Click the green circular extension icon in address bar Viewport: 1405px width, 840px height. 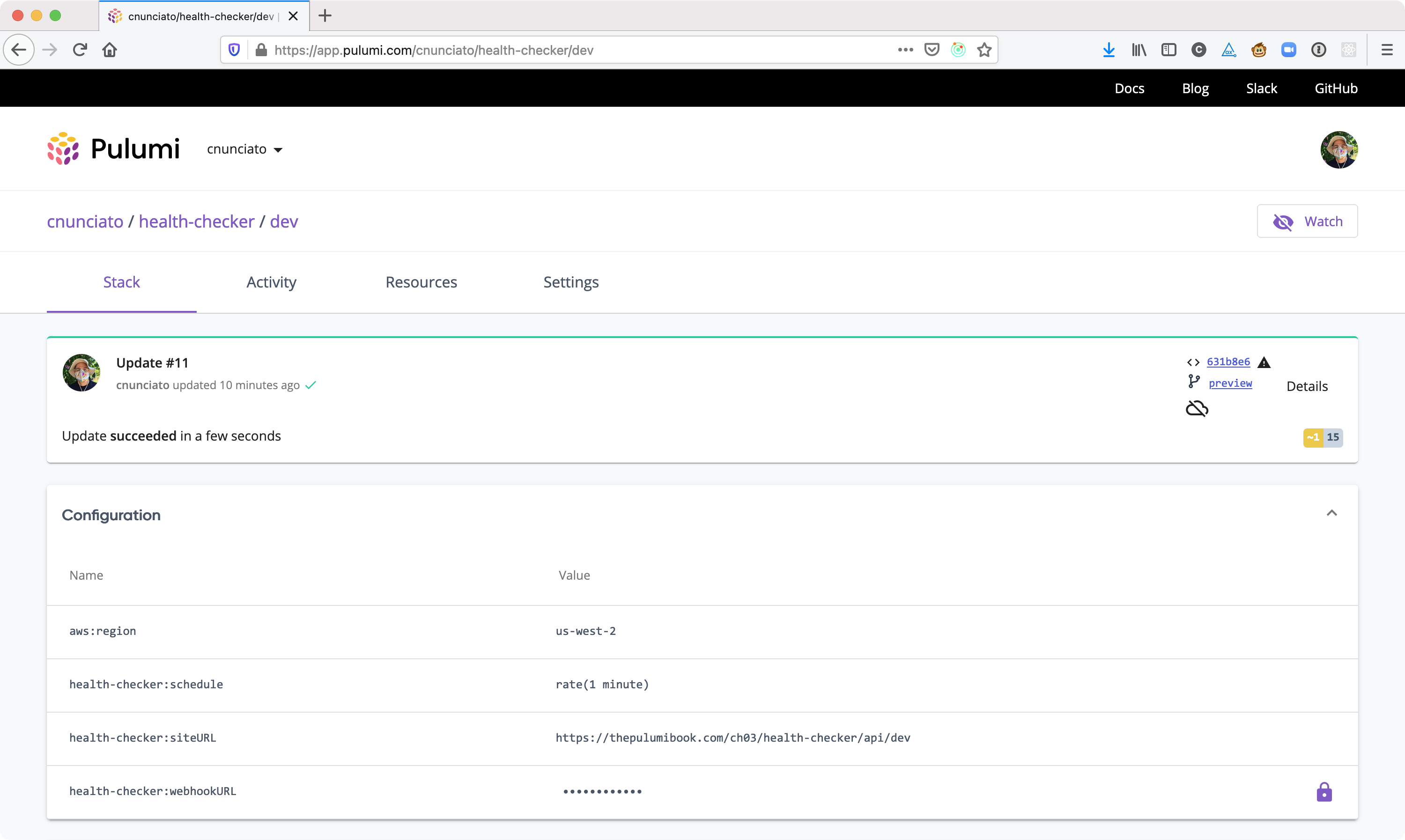click(x=958, y=50)
